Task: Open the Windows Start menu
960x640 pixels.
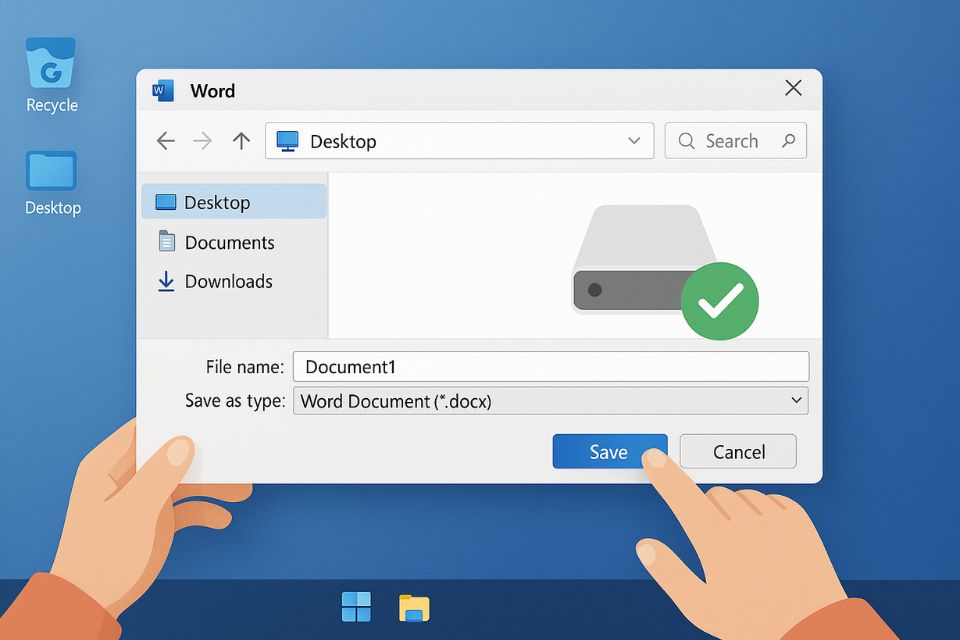Action: 356,607
